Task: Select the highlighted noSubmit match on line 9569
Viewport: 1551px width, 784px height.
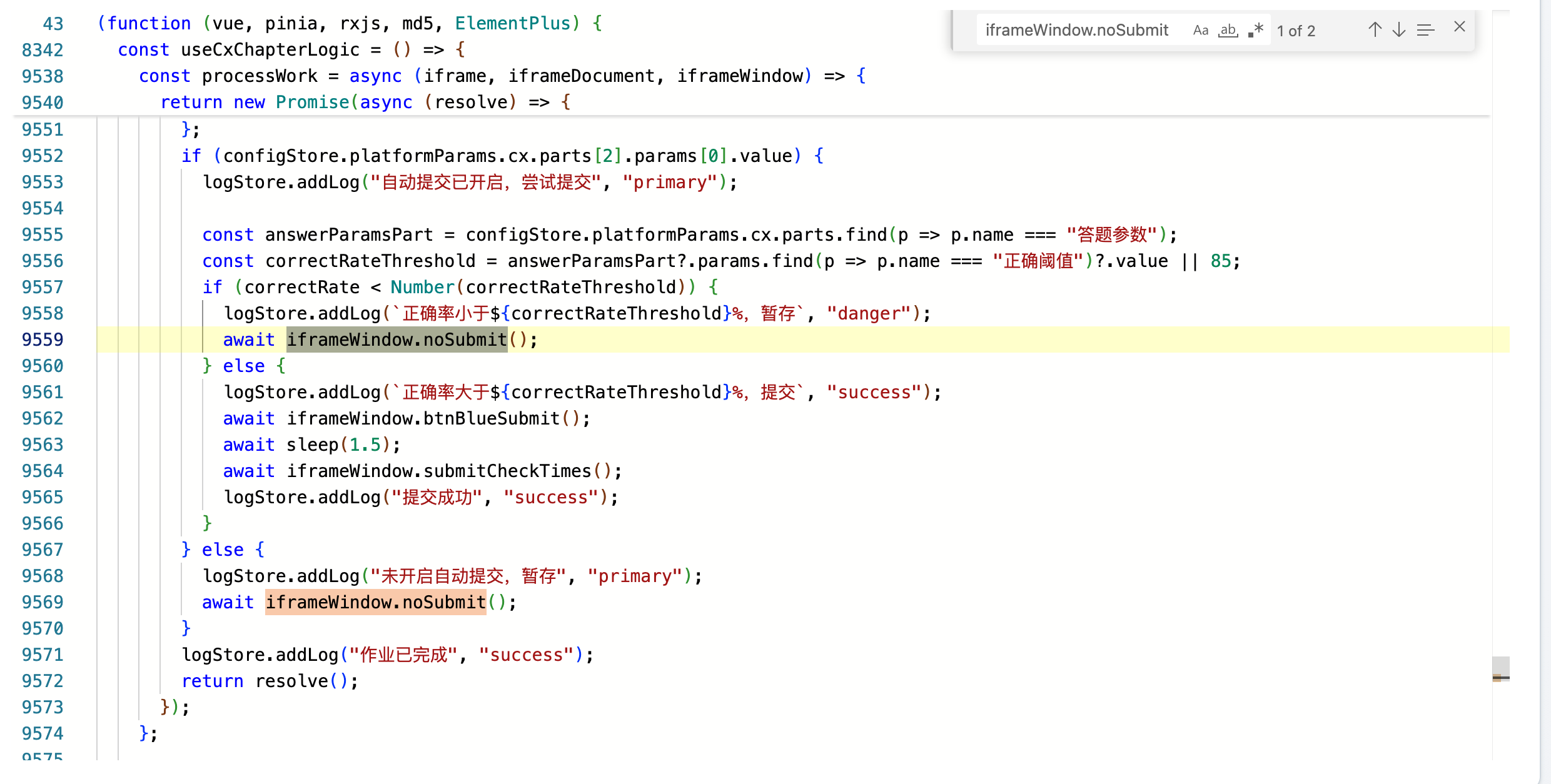Action: [375, 602]
